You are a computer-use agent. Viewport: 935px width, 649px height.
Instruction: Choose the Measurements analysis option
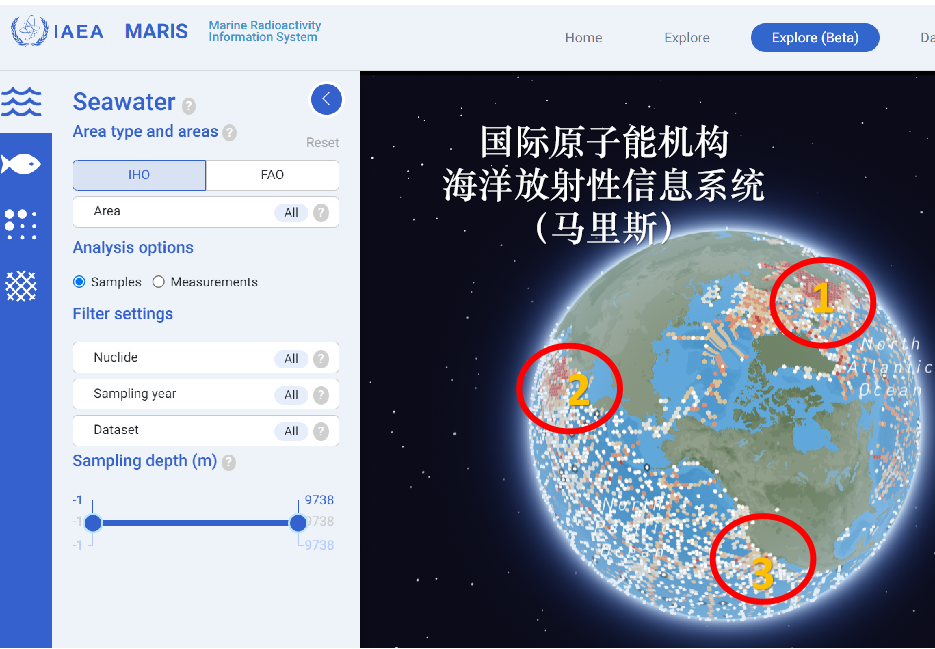158,282
